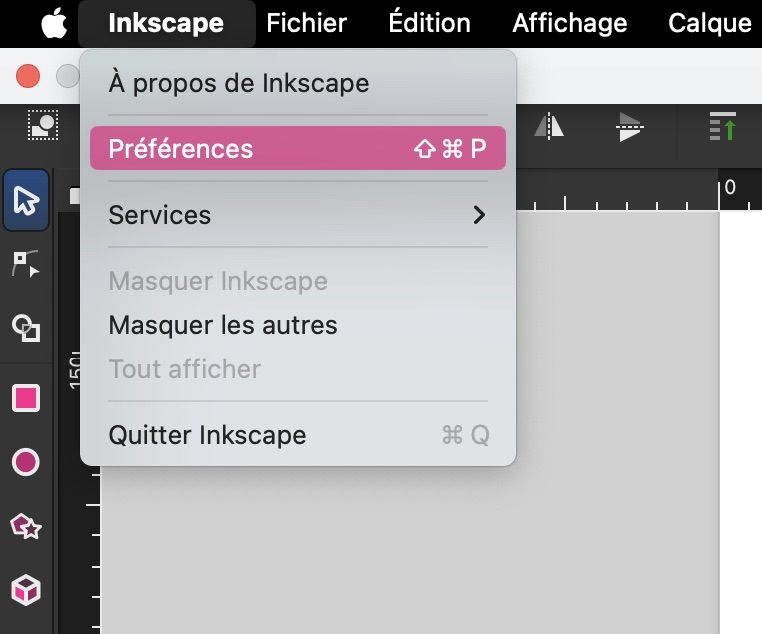Viewport: 762px width, 634px height.
Task: Select the Ellipse circle tool
Action: coord(25,462)
